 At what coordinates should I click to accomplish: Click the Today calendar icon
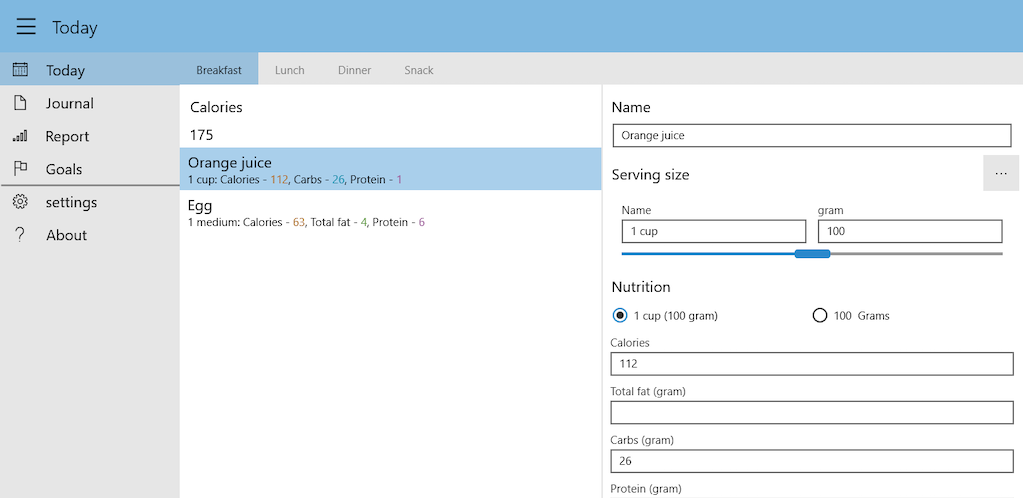pyautogui.click(x=20, y=70)
